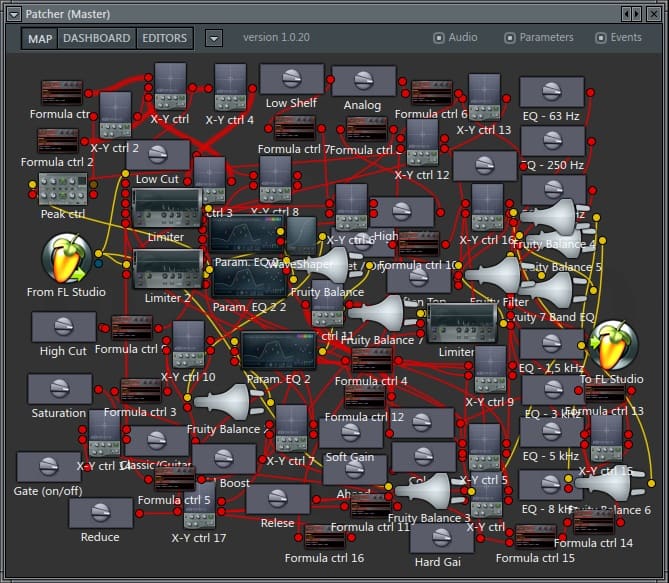This screenshot has height=583, width=669.
Task: Select the Saturation knob module
Action: (60, 389)
